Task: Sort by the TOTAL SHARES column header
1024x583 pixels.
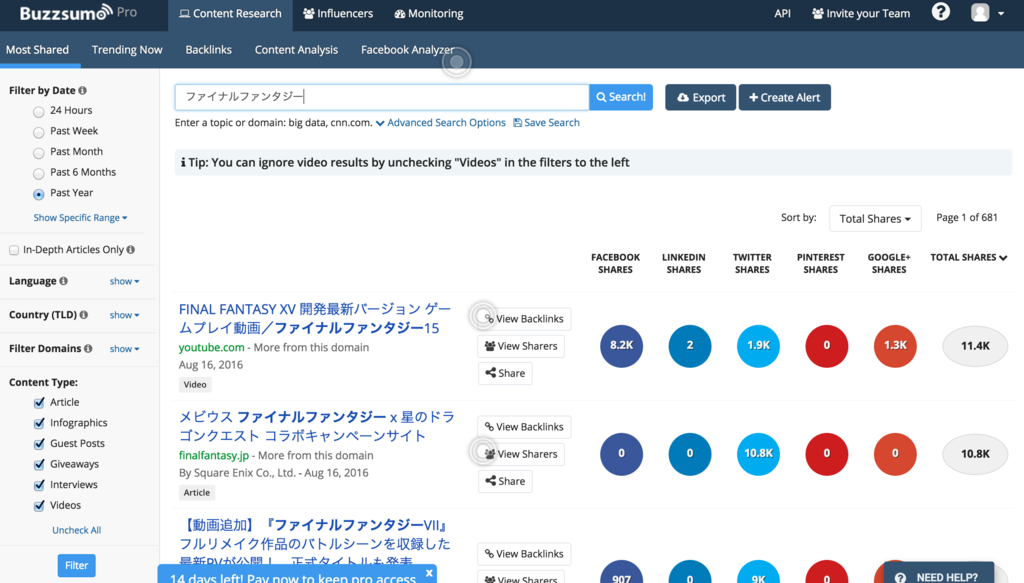Action: coord(968,257)
